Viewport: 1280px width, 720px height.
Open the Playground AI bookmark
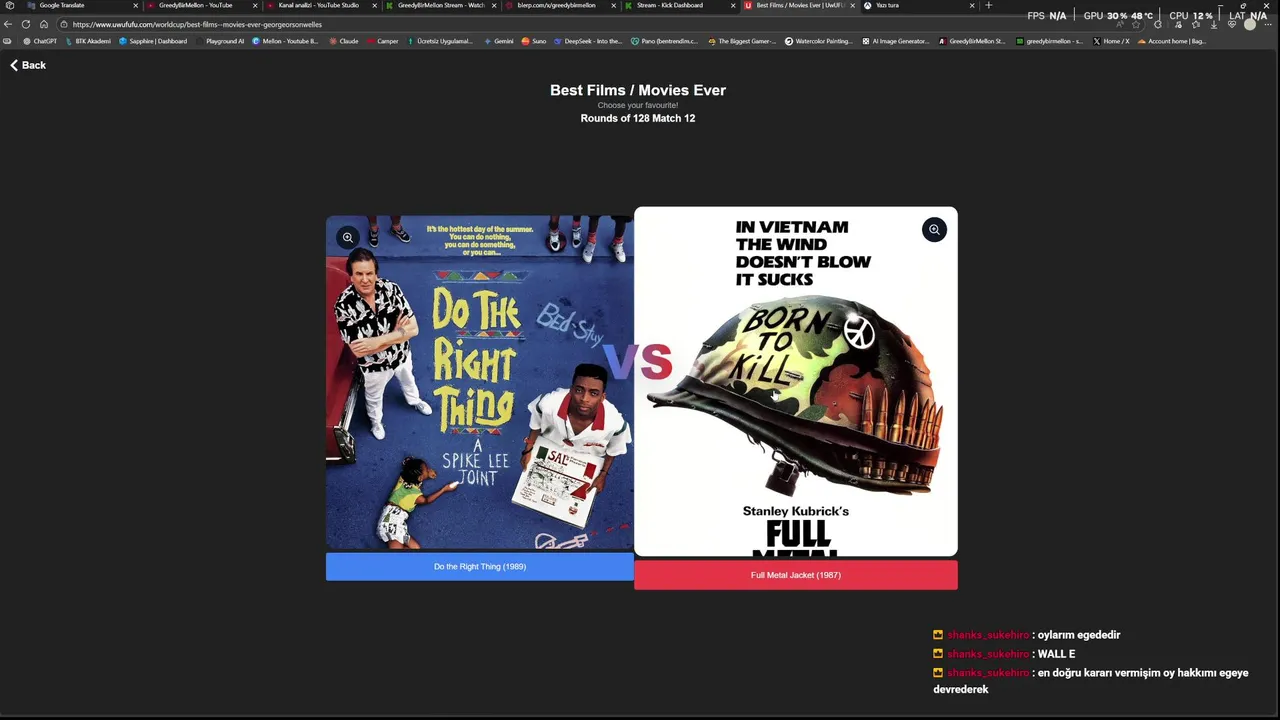(x=219, y=41)
